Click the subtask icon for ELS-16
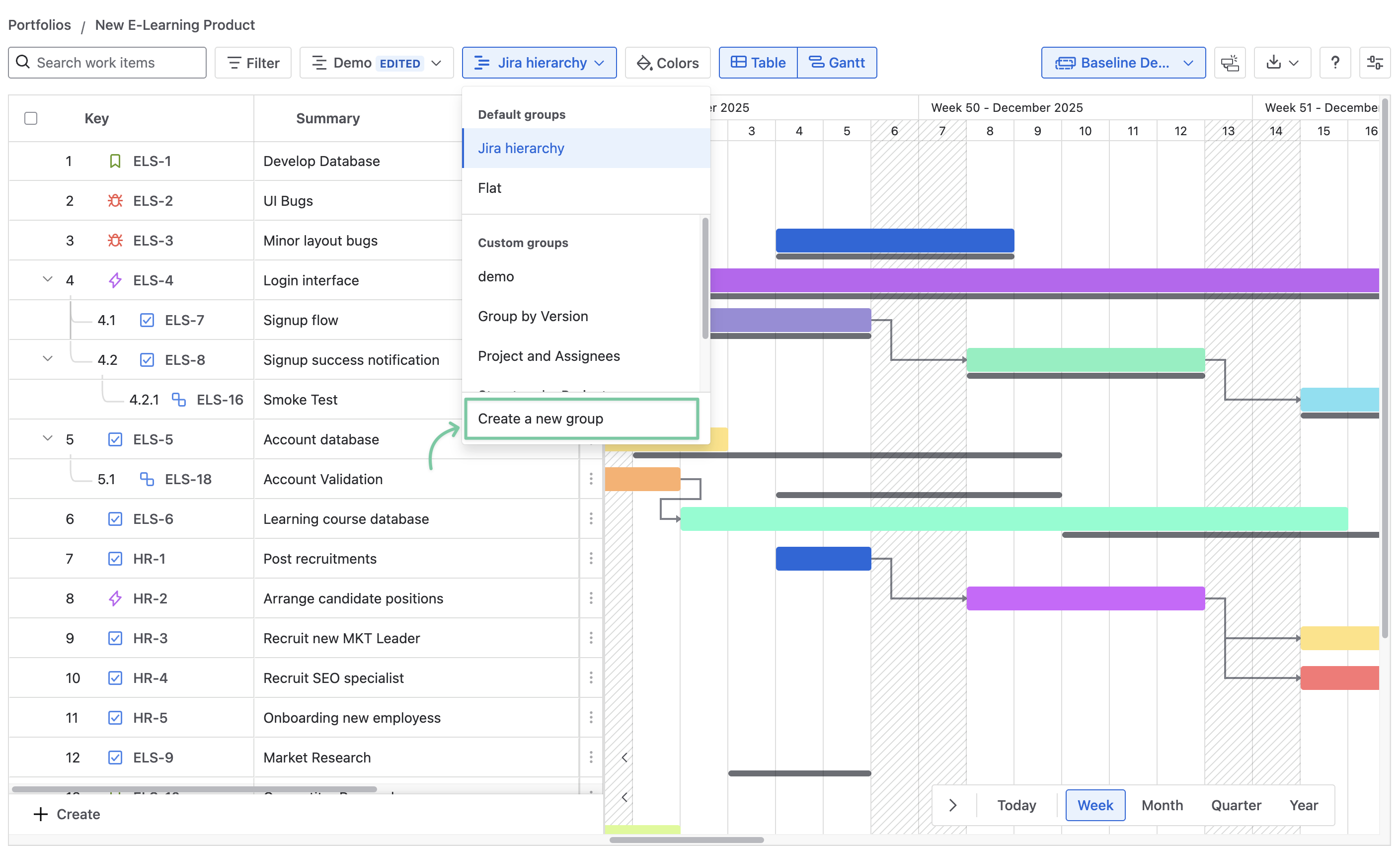 [x=179, y=400]
